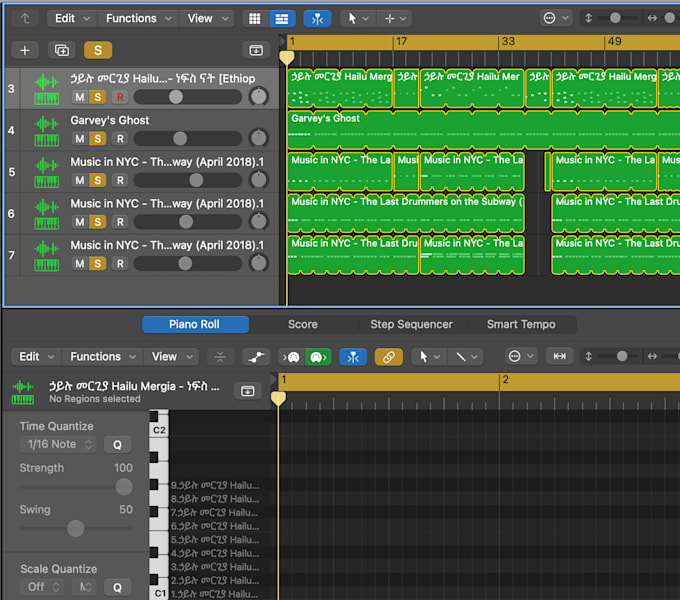Screen dimensions: 680x600
Task: Click the fit-width arrows icon in Piano Roll
Action: pos(559,356)
